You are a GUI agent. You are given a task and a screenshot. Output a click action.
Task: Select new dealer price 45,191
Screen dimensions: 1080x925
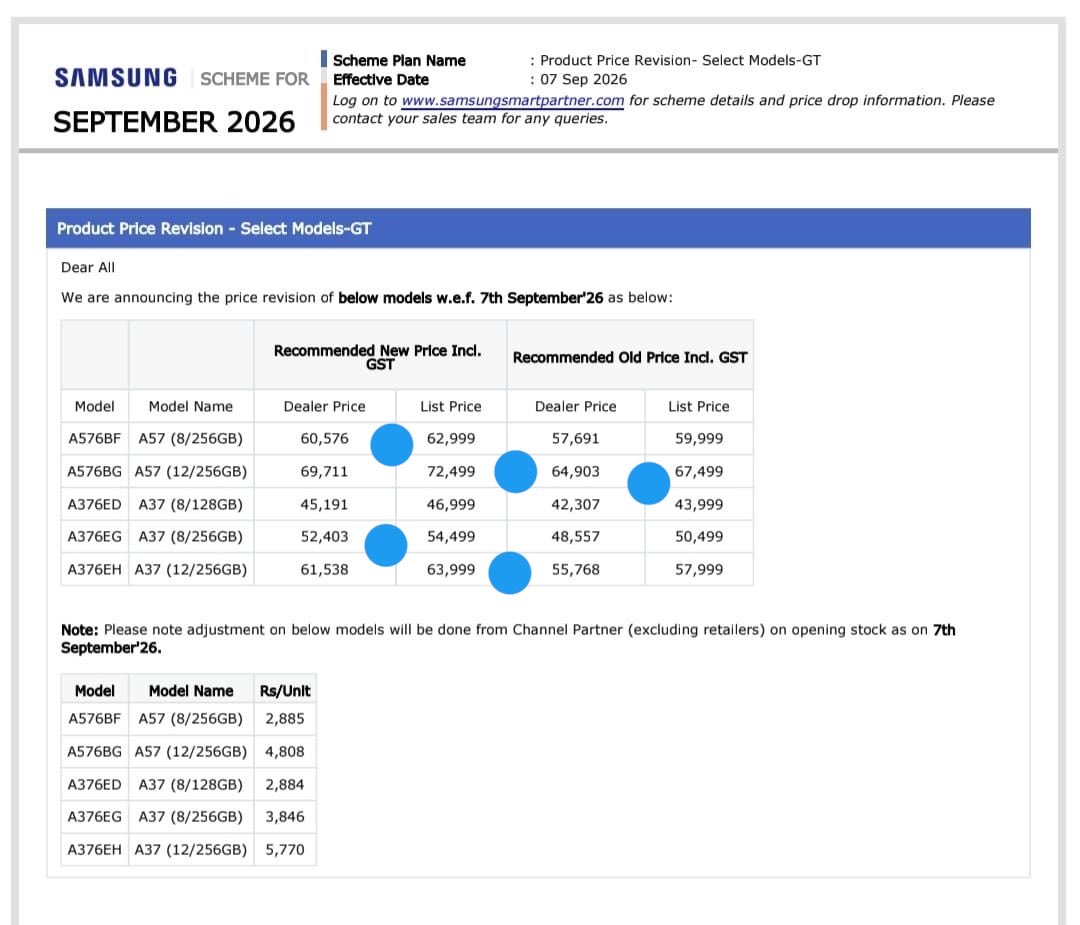pyautogui.click(x=324, y=505)
